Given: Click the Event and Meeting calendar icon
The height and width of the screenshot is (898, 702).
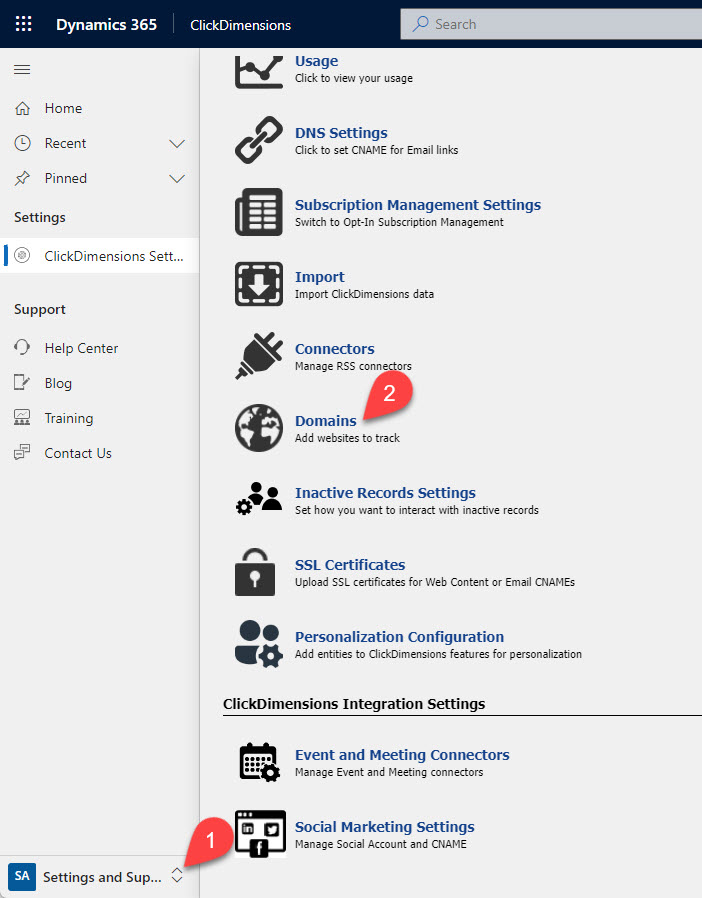Looking at the screenshot, I should (x=259, y=762).
